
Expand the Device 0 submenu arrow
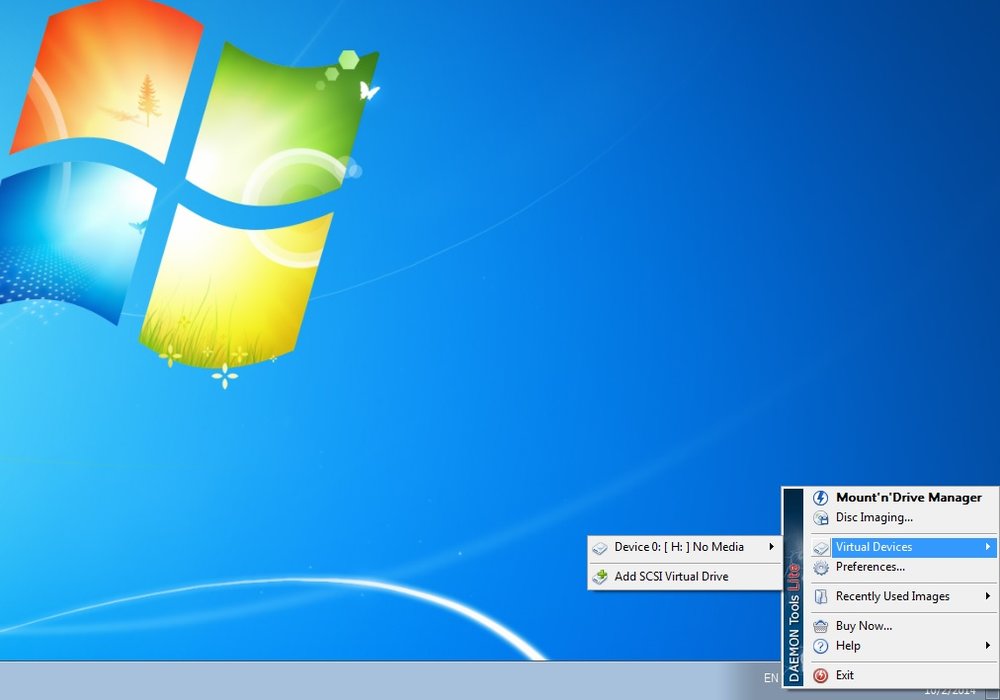coord(772,546)
